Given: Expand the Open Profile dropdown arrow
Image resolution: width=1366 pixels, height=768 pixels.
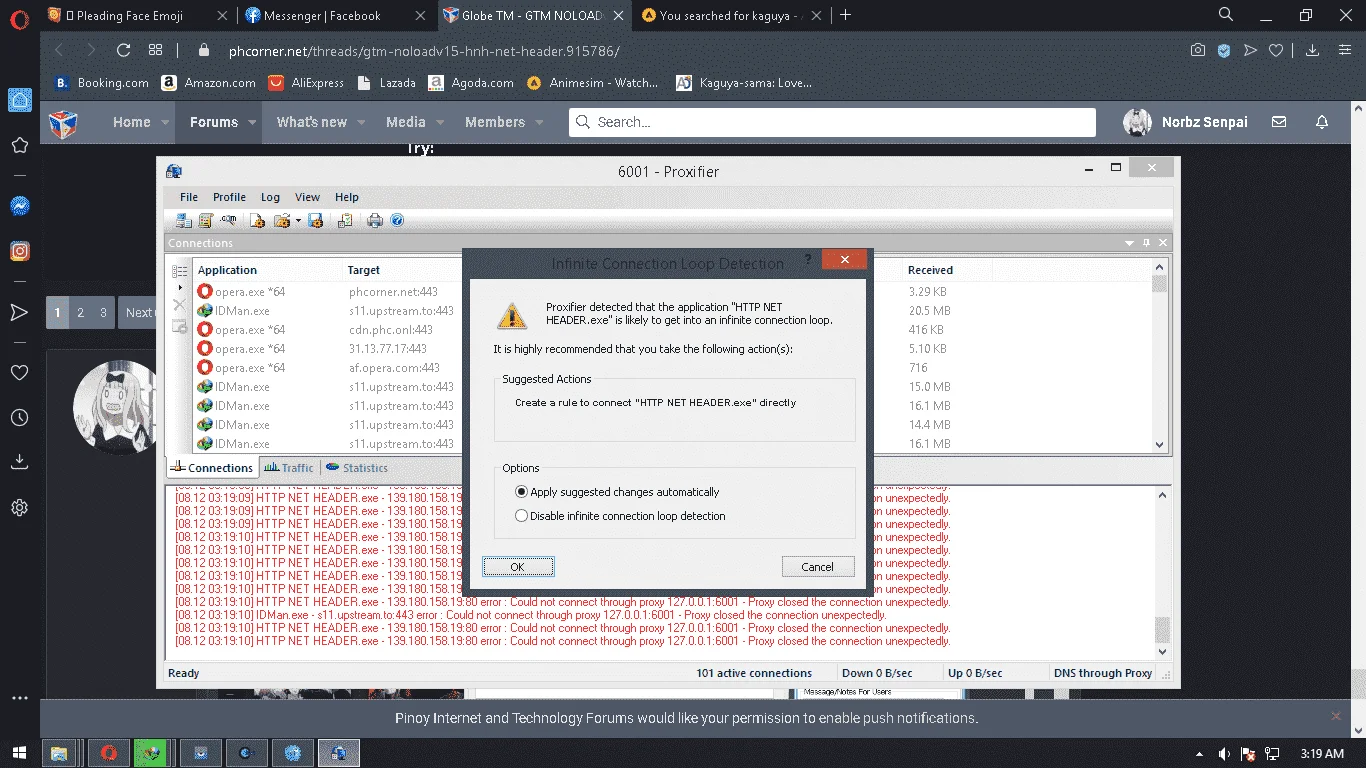Looking at the screenshot, I should tap(298, 221).
